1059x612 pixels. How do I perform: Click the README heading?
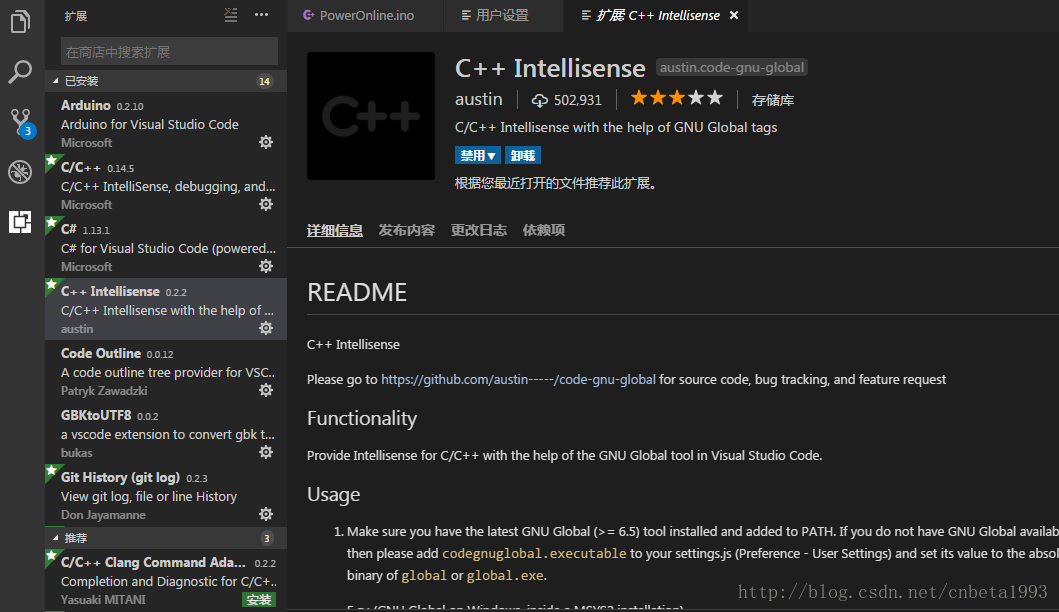(357, 292)
